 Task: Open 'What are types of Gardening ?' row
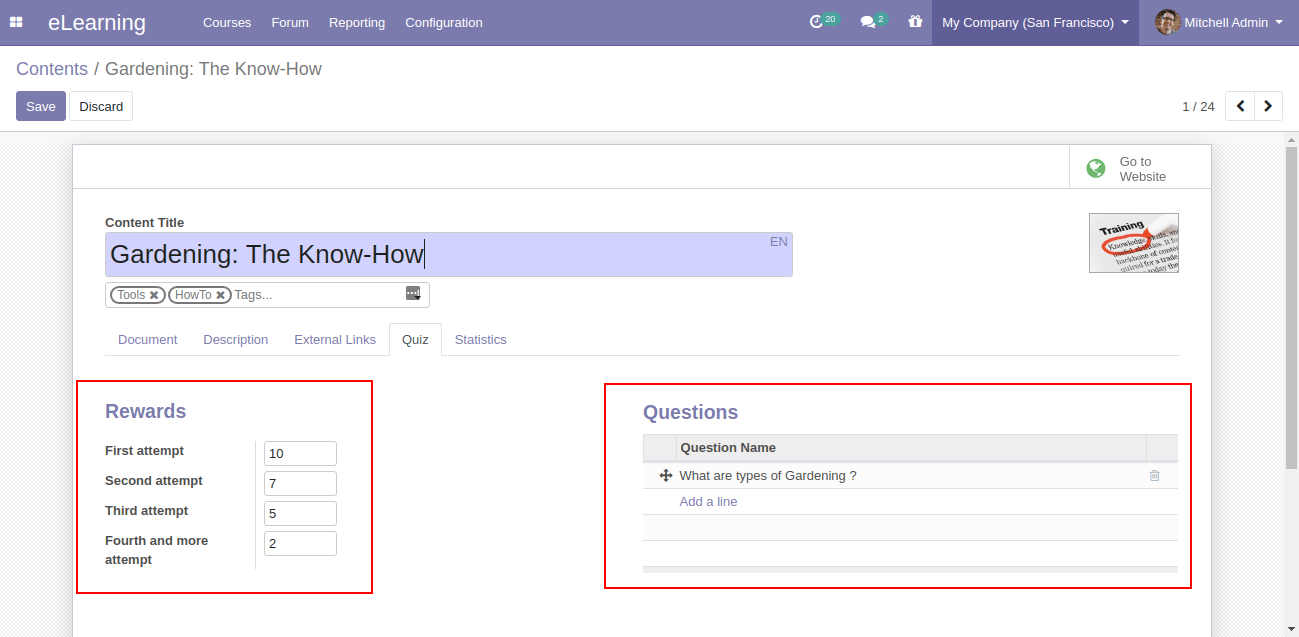click(910, 476)
